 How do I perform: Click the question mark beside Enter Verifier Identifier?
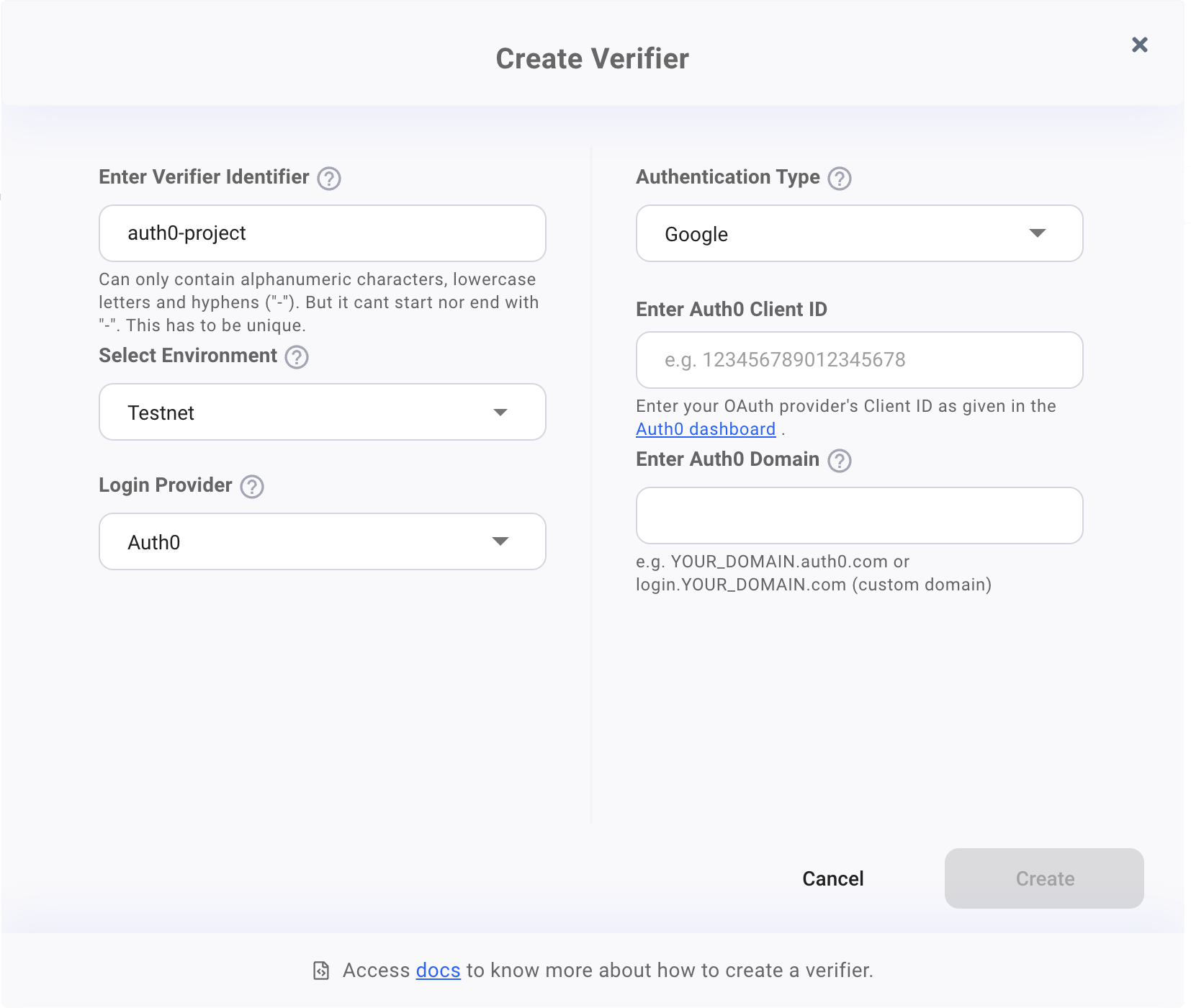point(329,178)
